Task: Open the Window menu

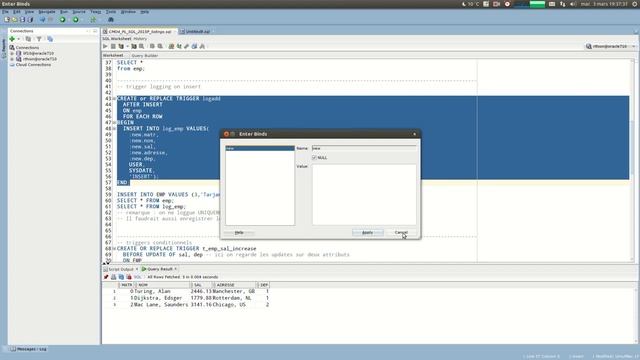Action: coord(128,12)
